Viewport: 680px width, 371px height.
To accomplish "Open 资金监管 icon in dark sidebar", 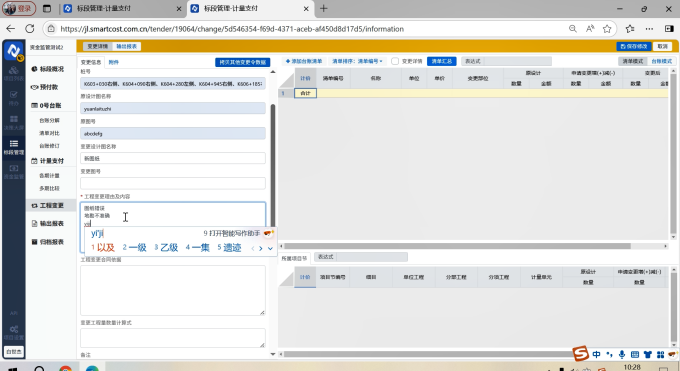I will 13,171.
